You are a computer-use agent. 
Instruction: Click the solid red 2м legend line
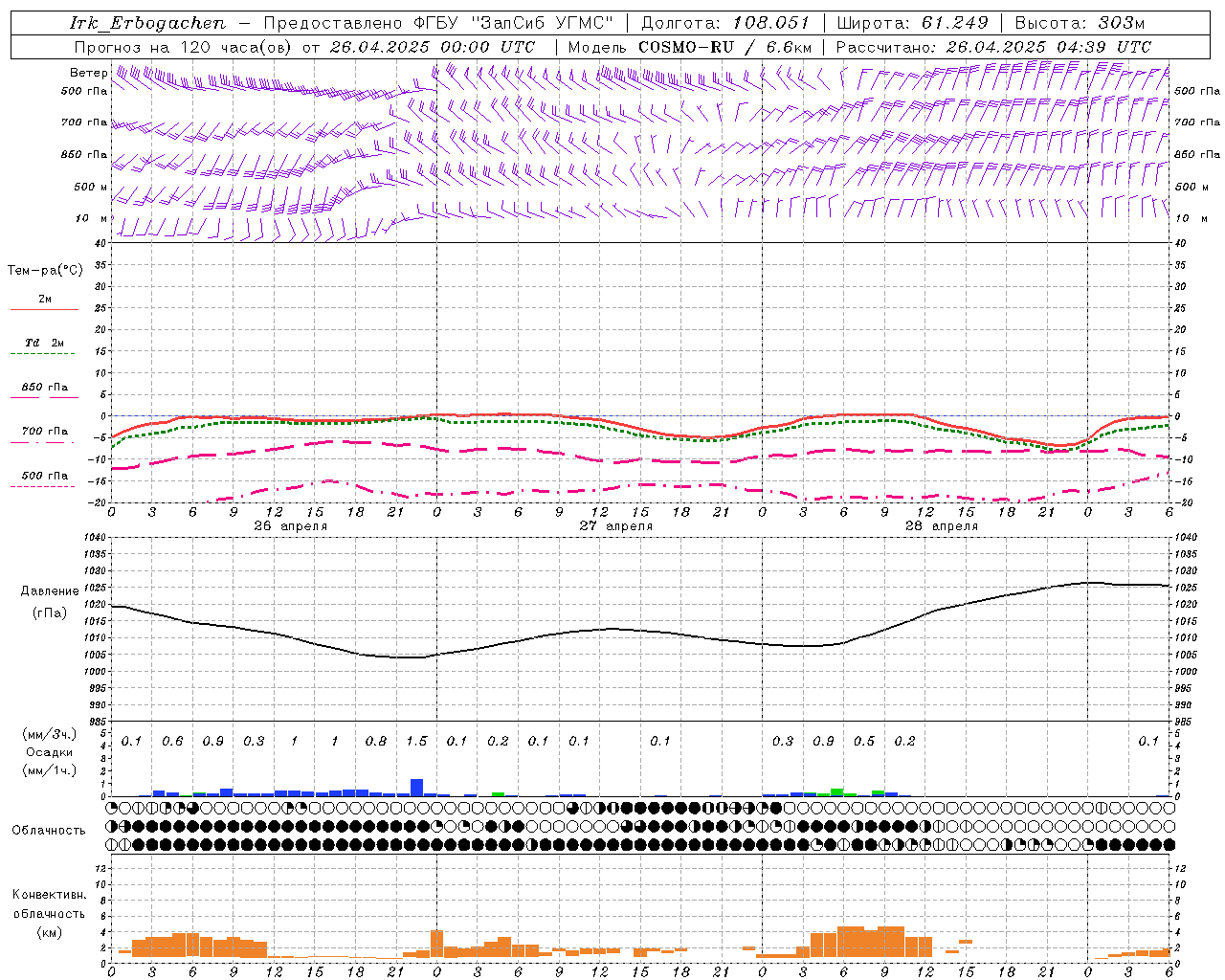tap(44, 309)
